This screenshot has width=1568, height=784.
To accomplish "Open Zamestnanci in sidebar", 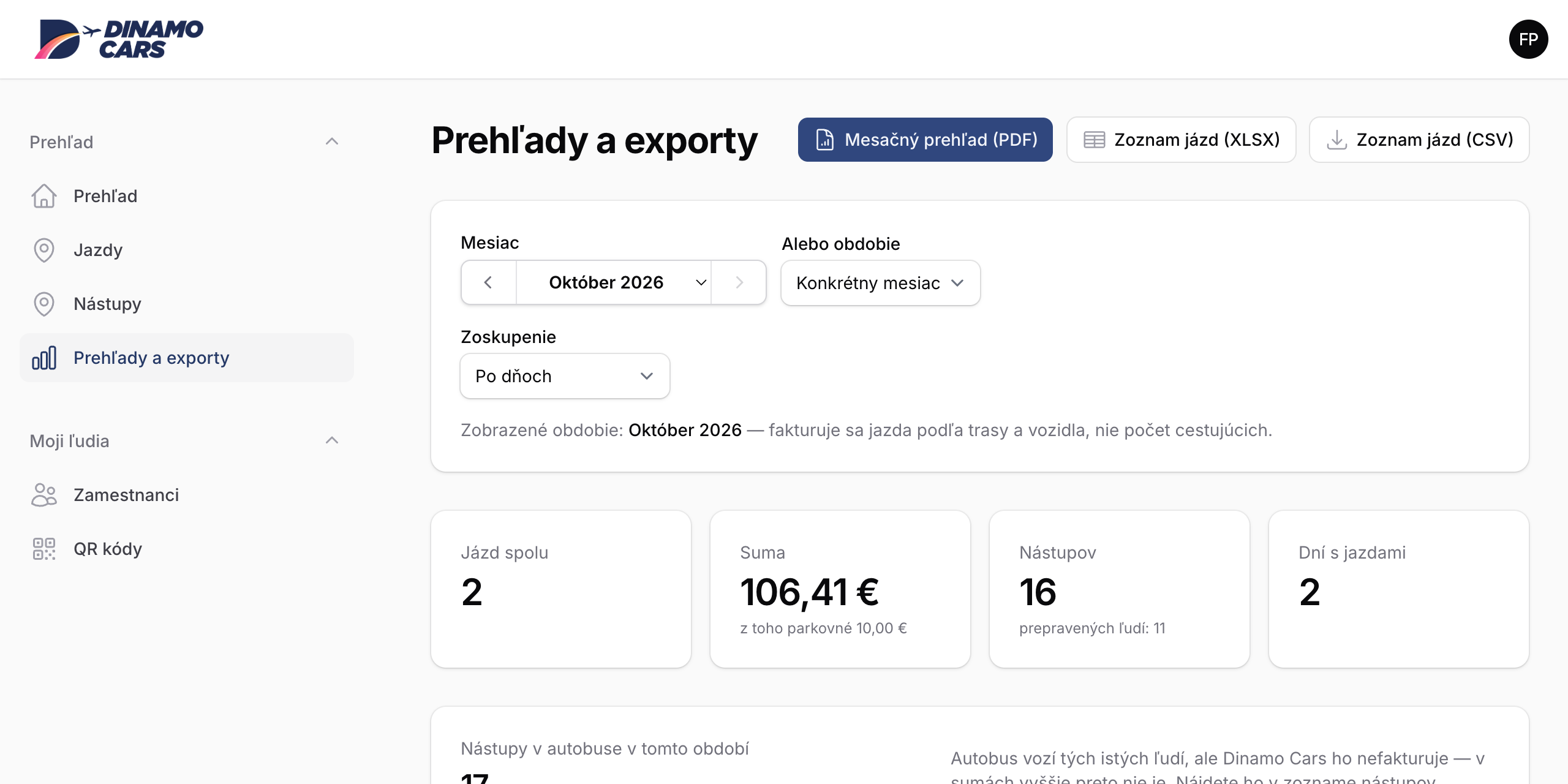I will tap(187, 495).
